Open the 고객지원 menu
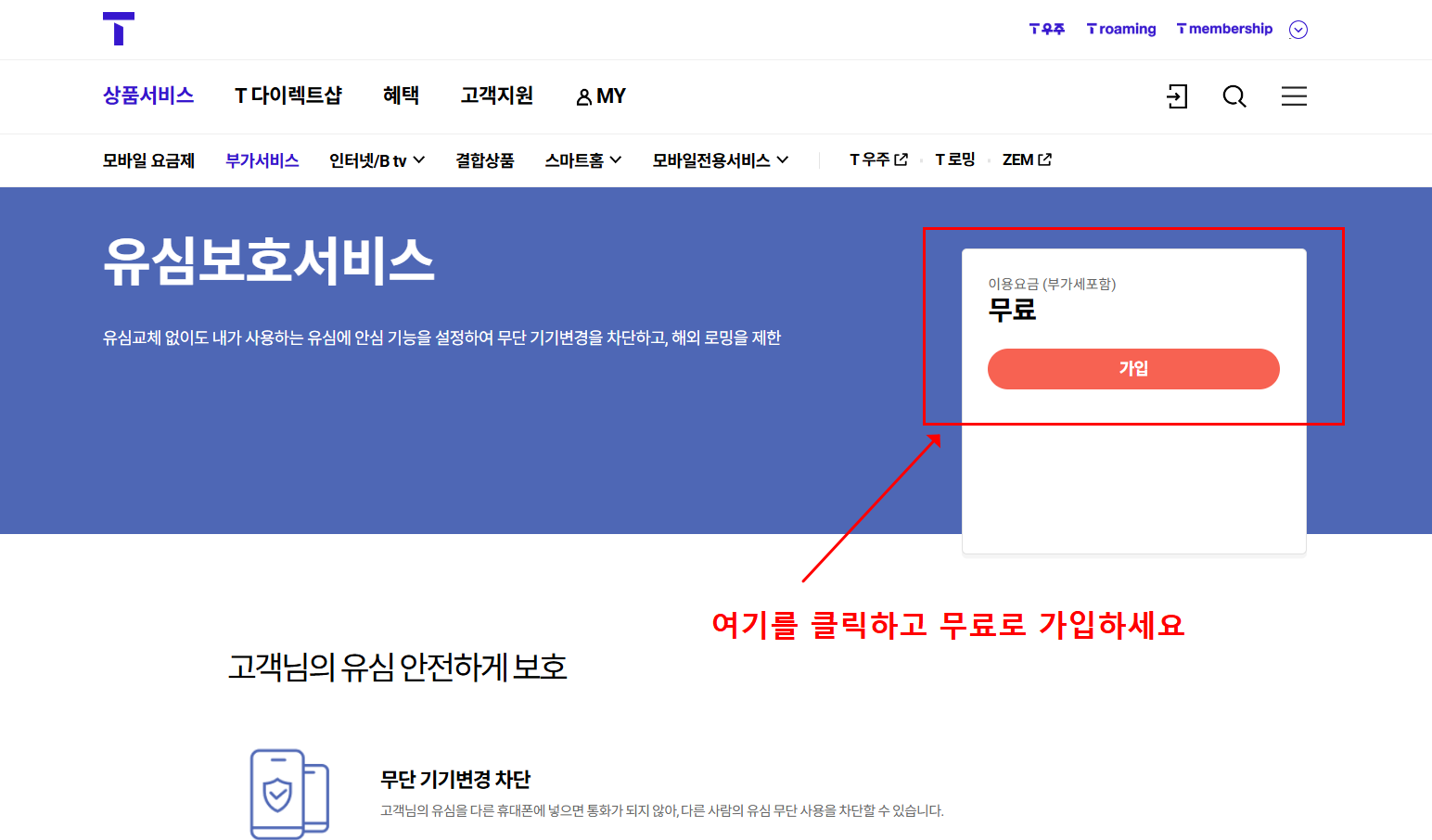The image size is (1432, 840). (497, 95)
